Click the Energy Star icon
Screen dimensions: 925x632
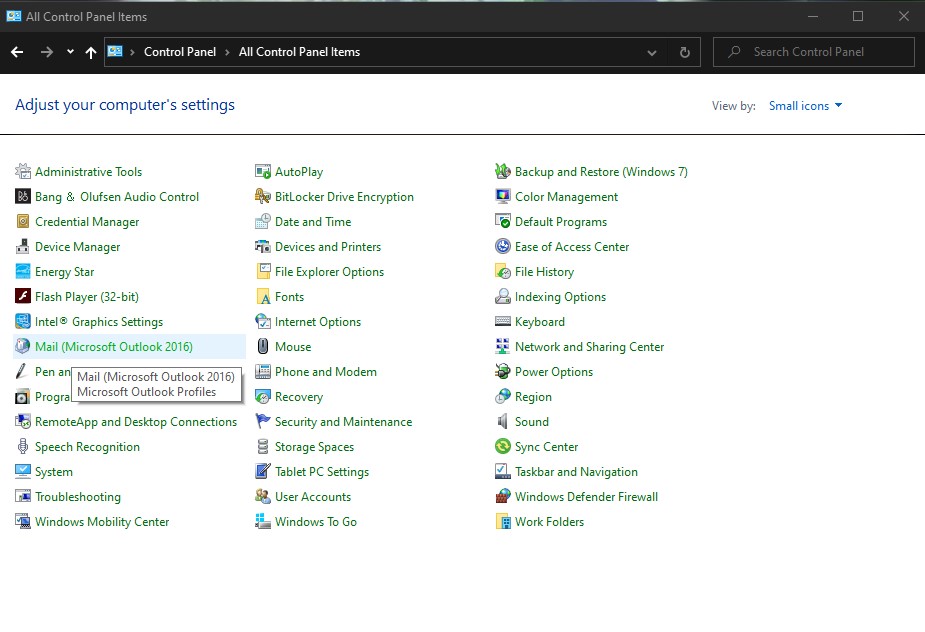tap(22, 271)
